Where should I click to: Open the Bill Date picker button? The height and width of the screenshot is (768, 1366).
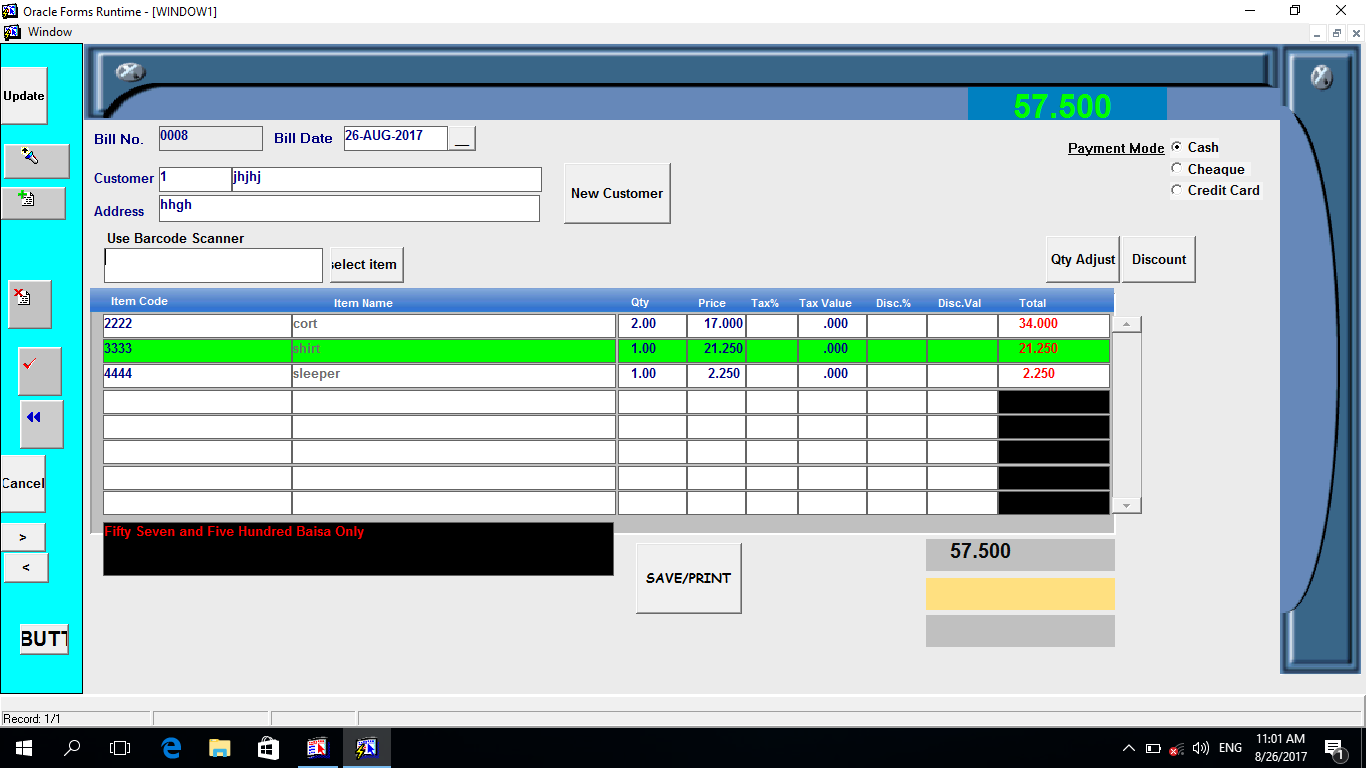click(x=461, y=139)
